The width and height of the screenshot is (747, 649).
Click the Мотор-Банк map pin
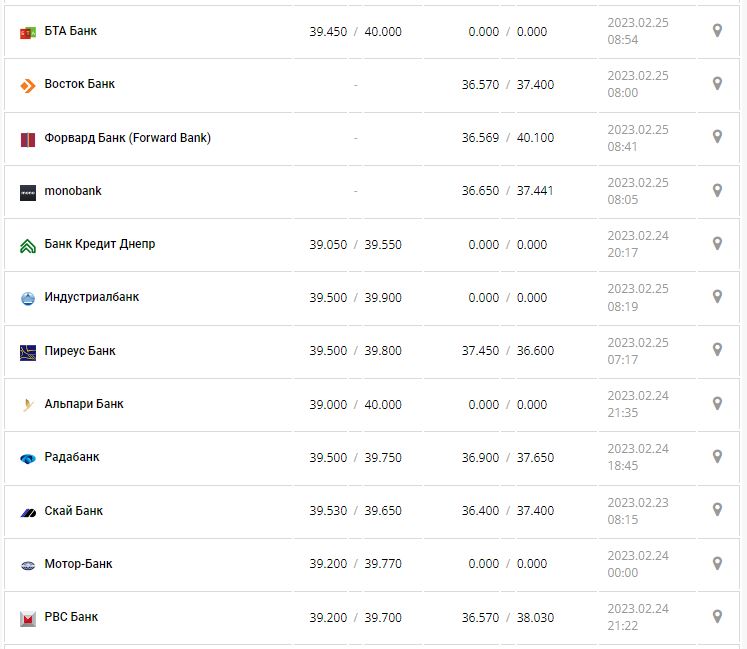tap(717, 564)
